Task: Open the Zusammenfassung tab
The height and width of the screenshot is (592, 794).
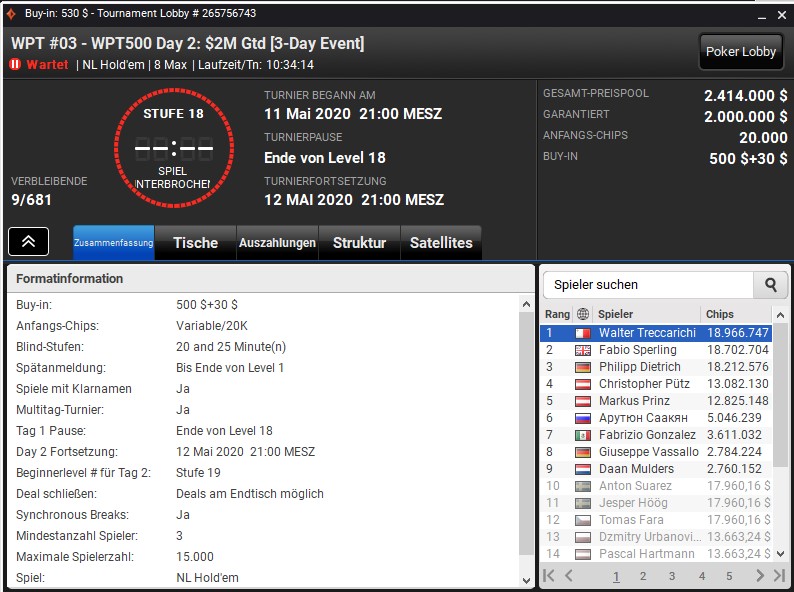Action: click(113, 243)
